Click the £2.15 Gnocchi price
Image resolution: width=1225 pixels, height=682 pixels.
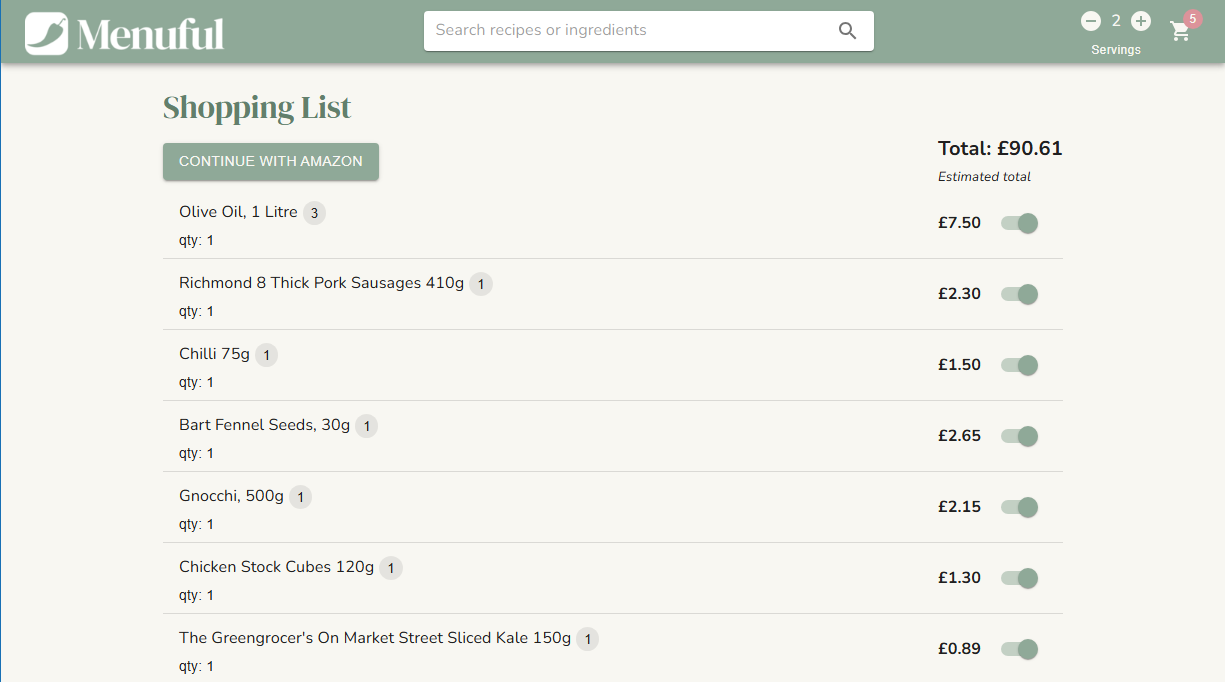(959, 507)
